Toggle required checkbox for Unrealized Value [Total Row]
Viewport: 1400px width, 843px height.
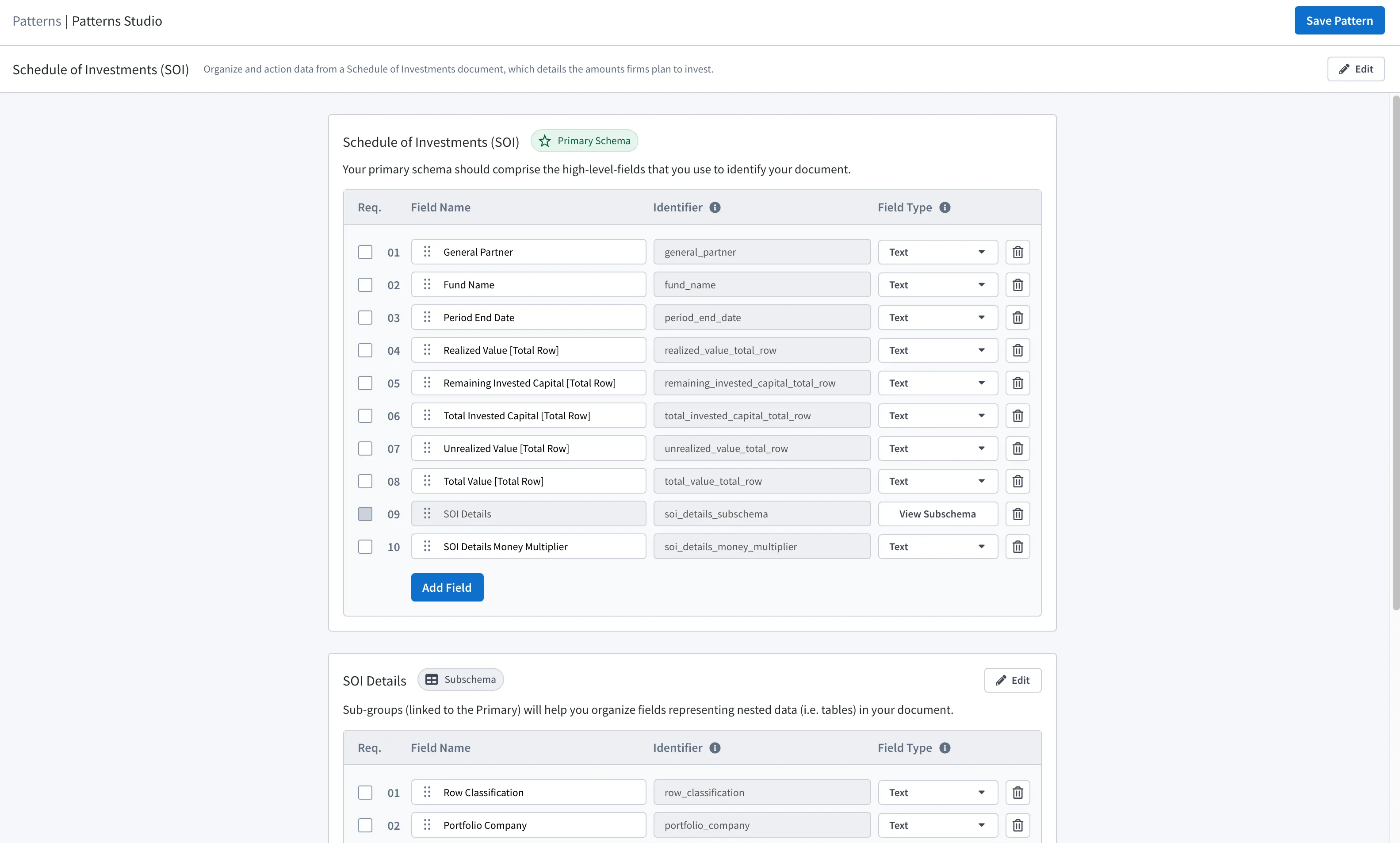pyautogui.click(x=365, y=449)
